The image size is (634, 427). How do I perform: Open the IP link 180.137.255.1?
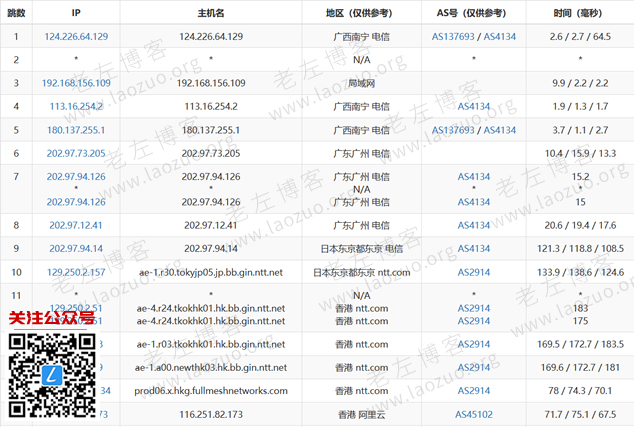pos(76,130)
